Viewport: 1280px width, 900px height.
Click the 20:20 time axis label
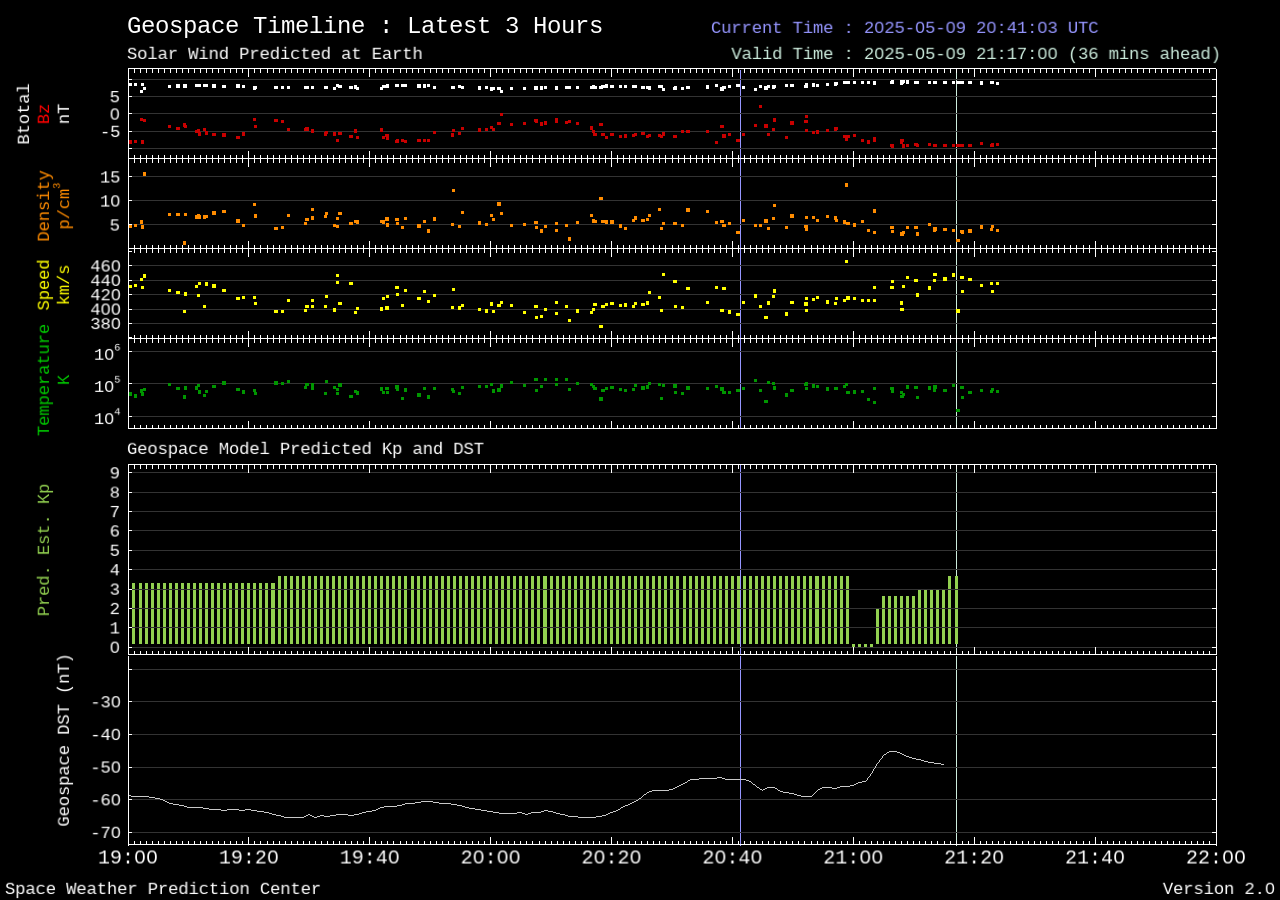[x=612, y=857]
